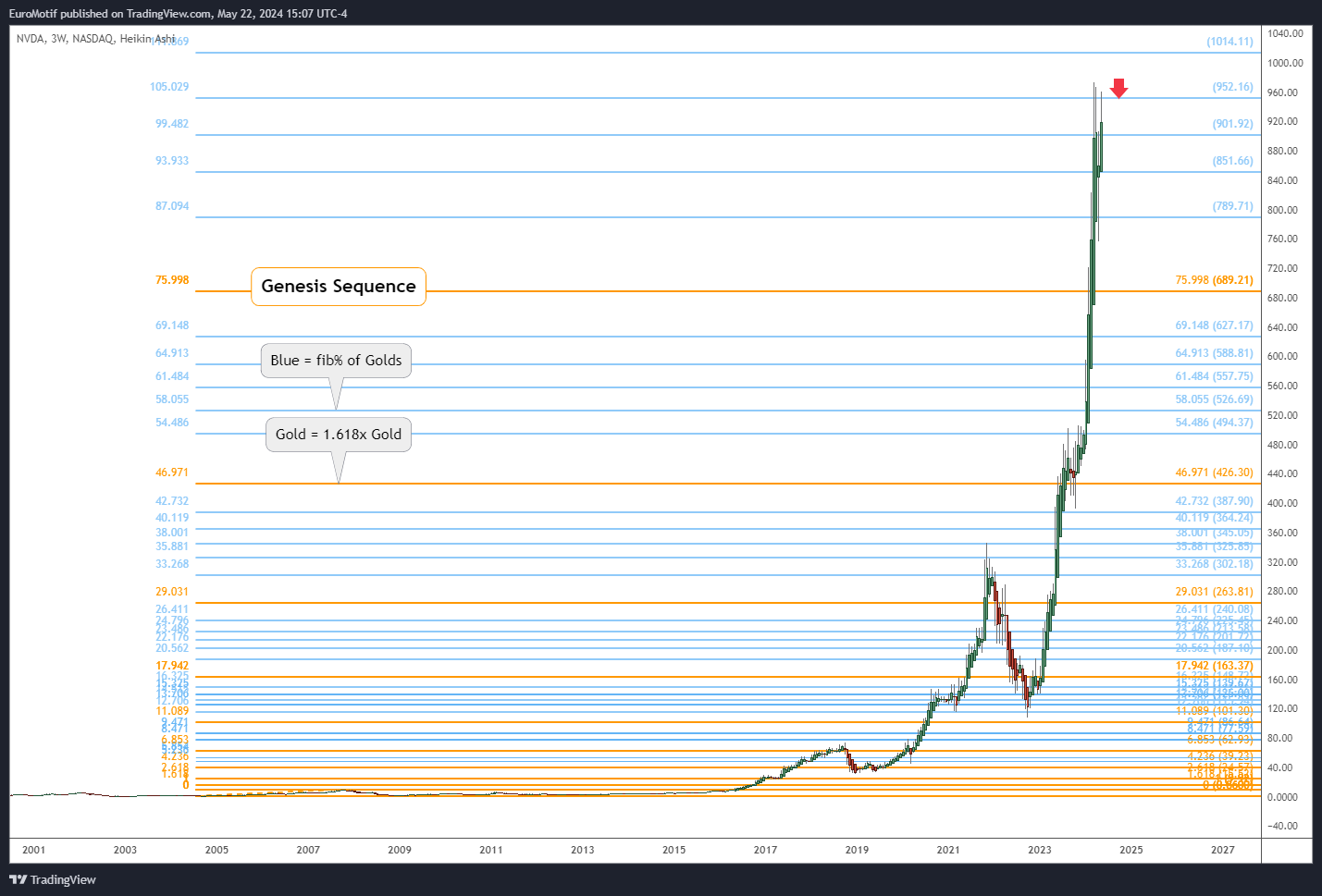Click year 2027 on the time axis
The width and height of the screenshot is (1322, 896).
pyautogui.click(x=1223, y=850)
